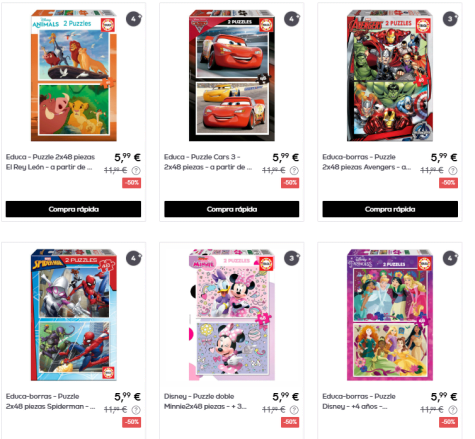
Task: Click age badge on Spiderman puzzle
Action: (134, 258)
